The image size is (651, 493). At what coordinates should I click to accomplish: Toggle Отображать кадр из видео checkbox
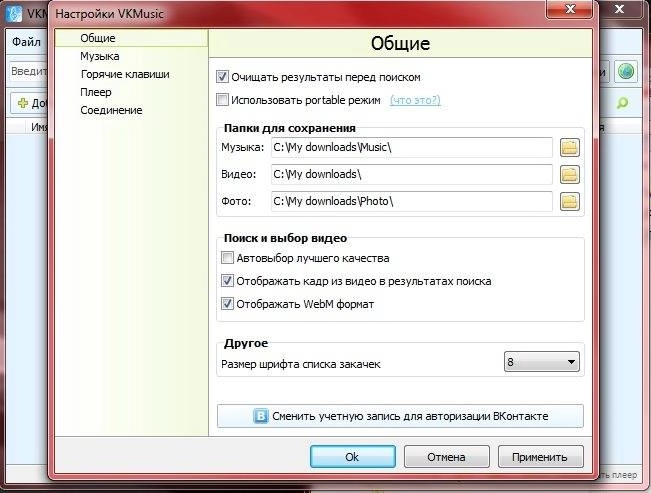click(227, 281)
